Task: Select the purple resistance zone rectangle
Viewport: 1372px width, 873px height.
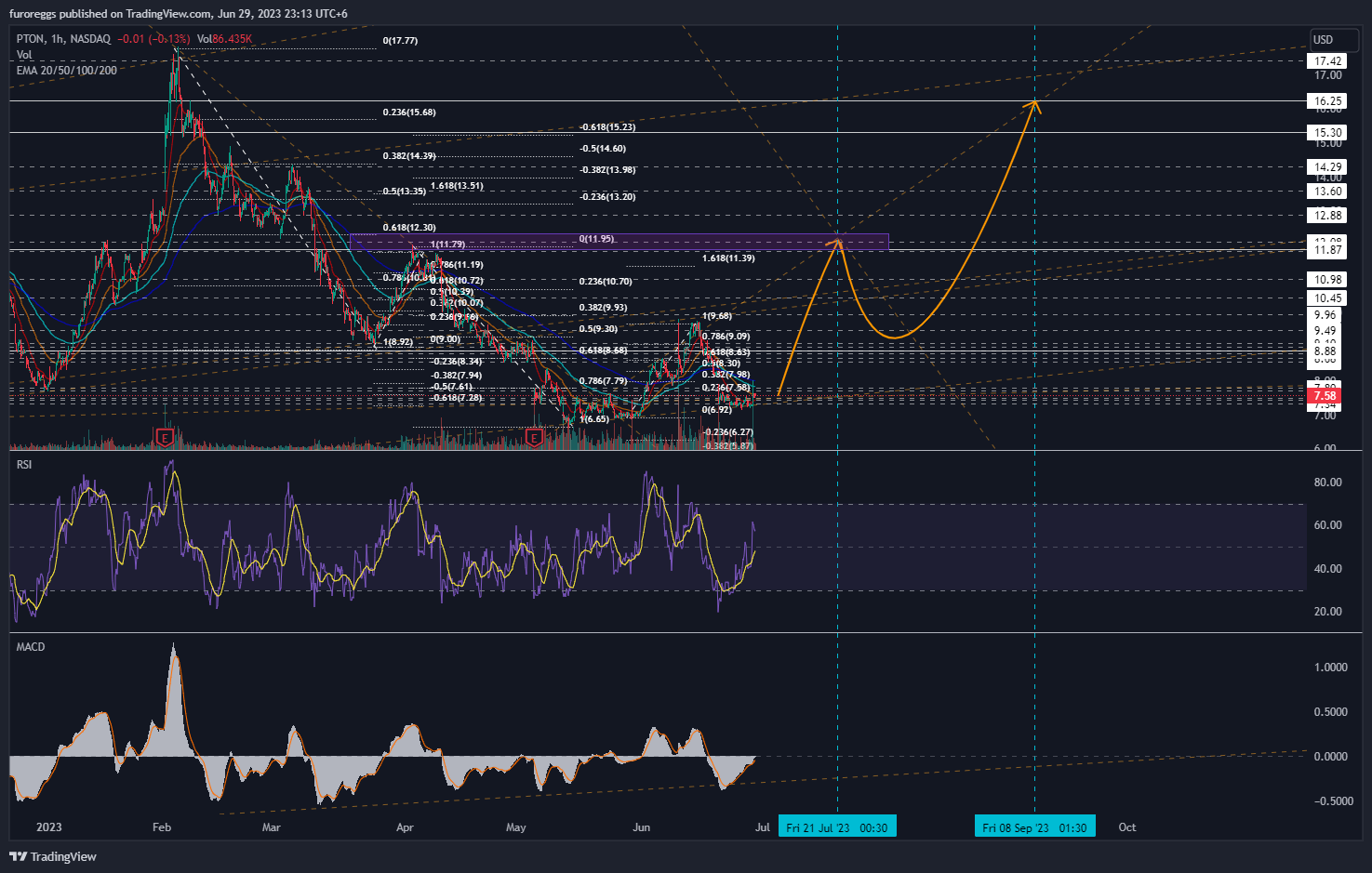Action: [x=619, y=243]
